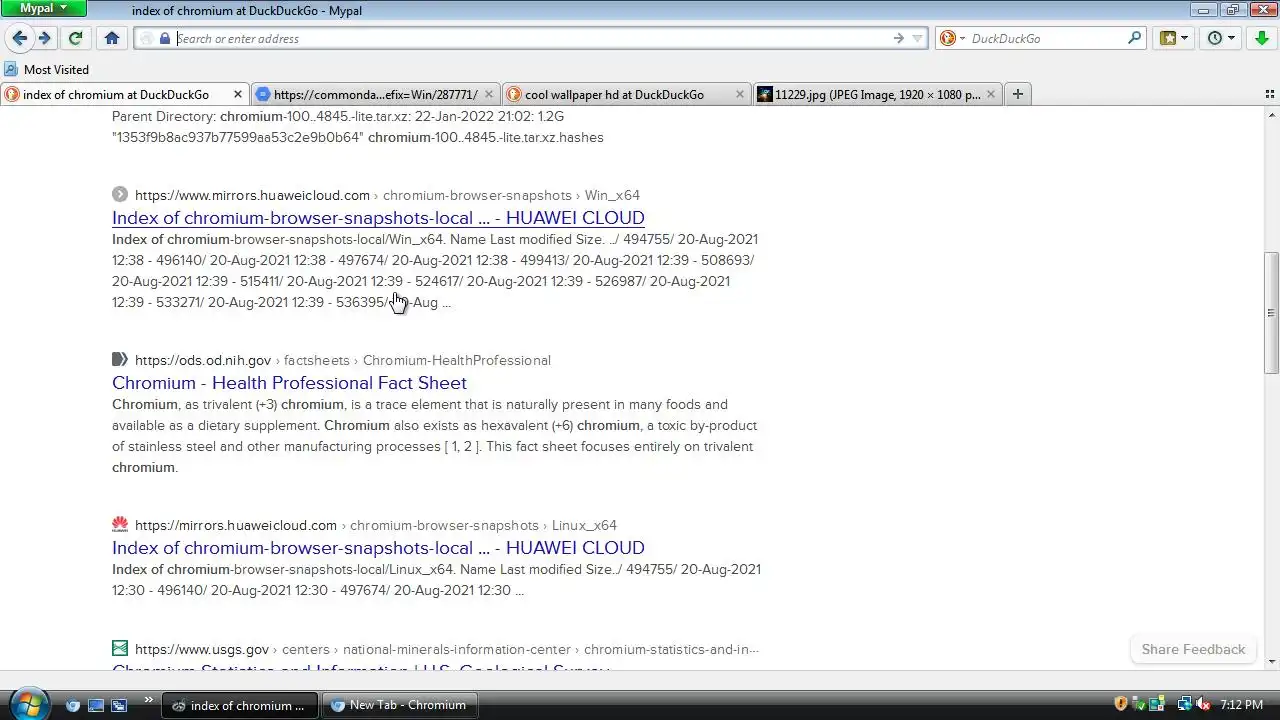This screenshot has height=720, width=1280.
Task: Click Show Desktop quick launch icon
Action: point(96,705)
